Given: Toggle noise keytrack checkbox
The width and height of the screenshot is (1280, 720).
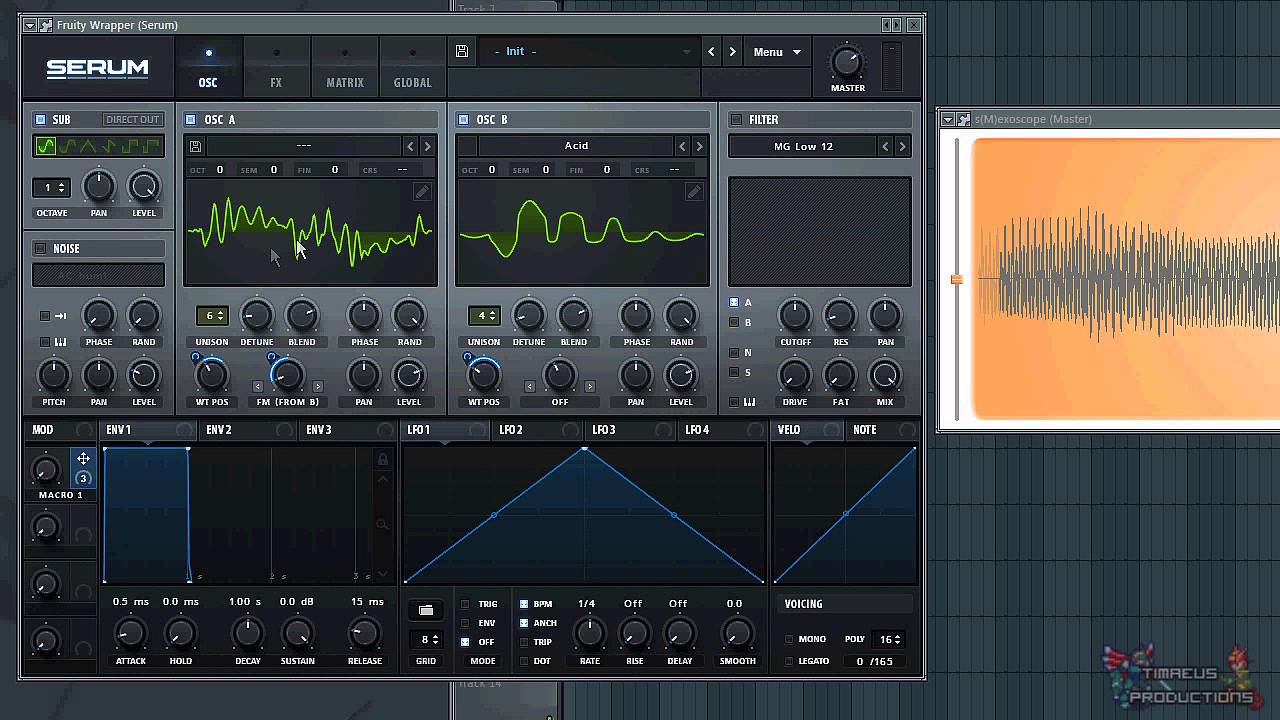Looking at the screenshot, I should pyautogui.click(x=44, y=342).
